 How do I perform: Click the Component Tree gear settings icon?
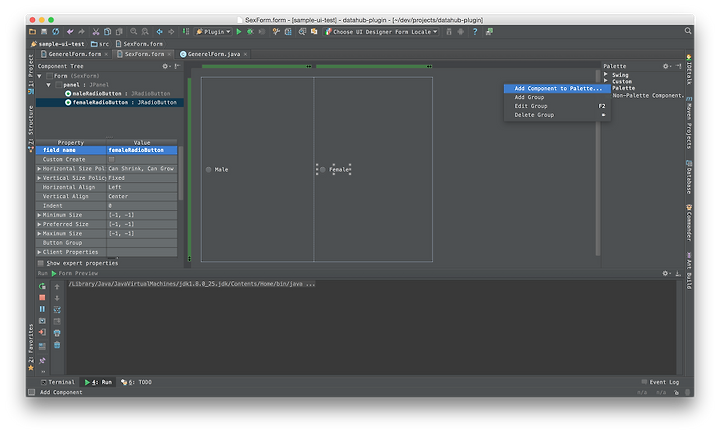pos(165,66)
